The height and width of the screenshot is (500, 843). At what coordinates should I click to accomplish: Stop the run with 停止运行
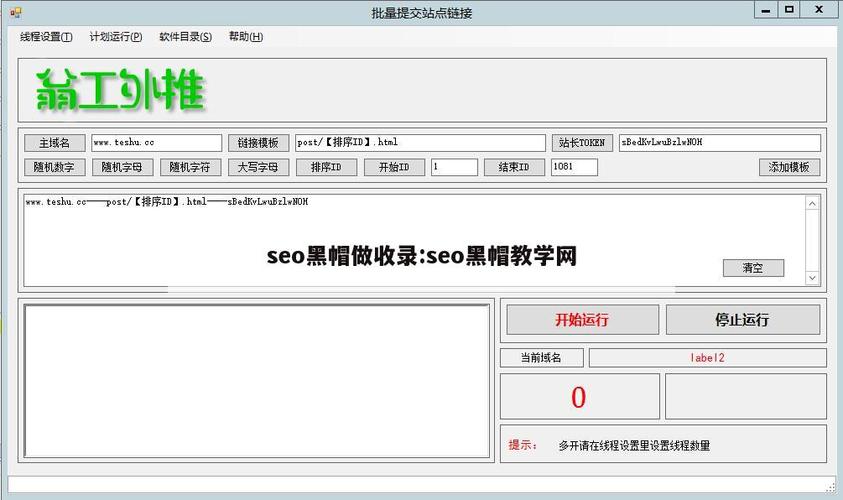pyautogui.click(x=743, y=320)
